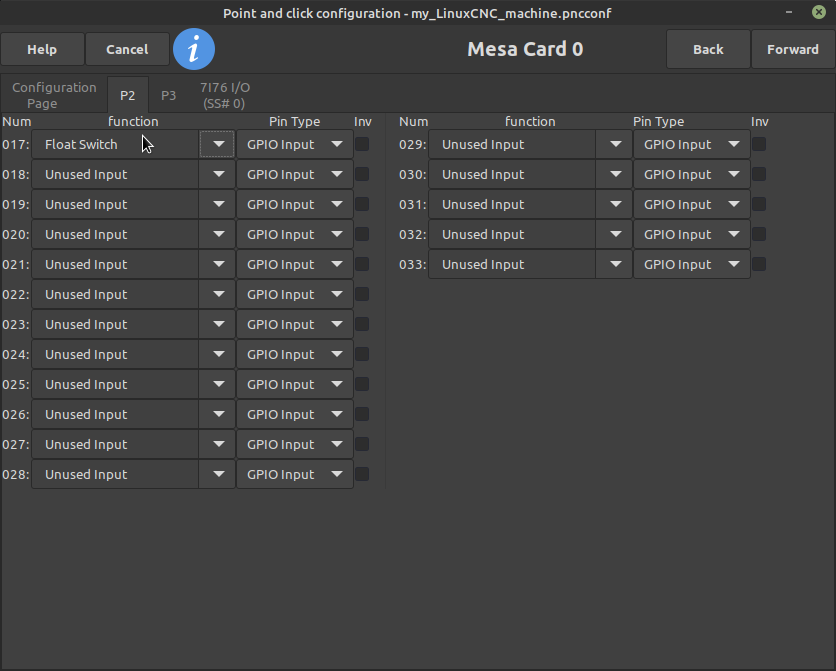The height and width of the screenshot is (671, 836).
Task: Go Back to previous page
Action: pos(708,49)
